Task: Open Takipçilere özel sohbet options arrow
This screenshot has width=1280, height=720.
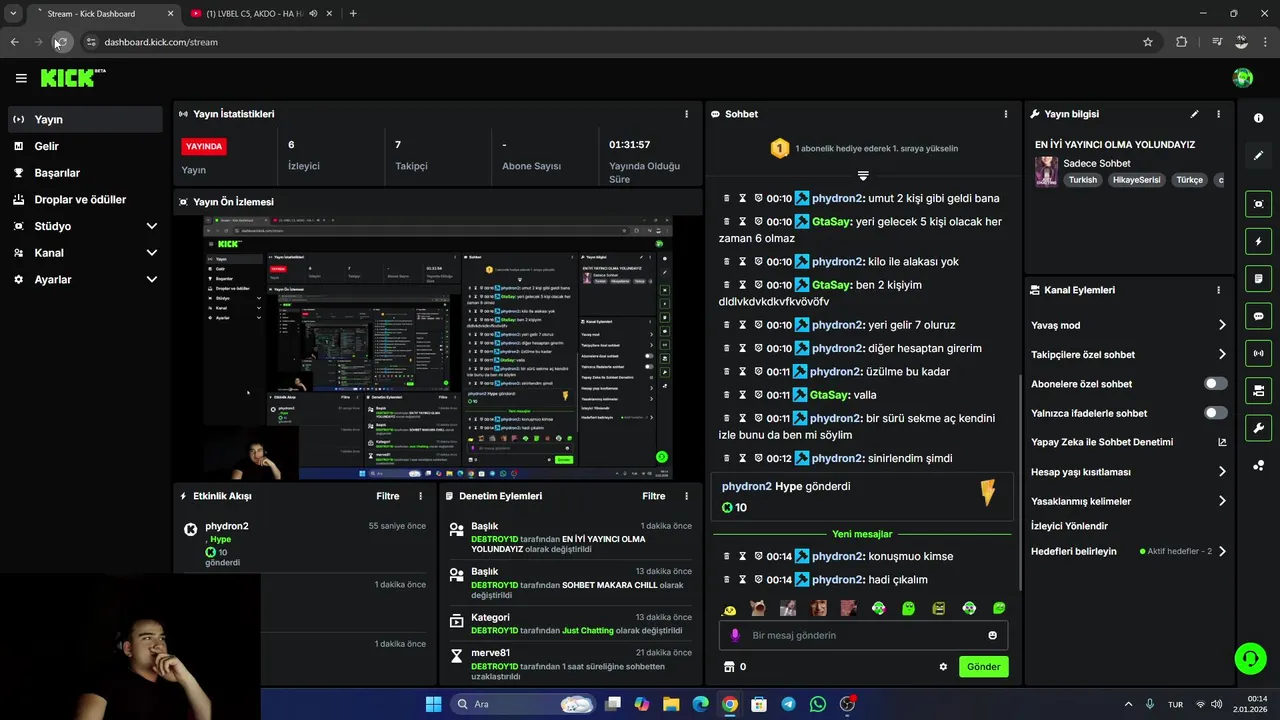Action: coord(1222,354)
